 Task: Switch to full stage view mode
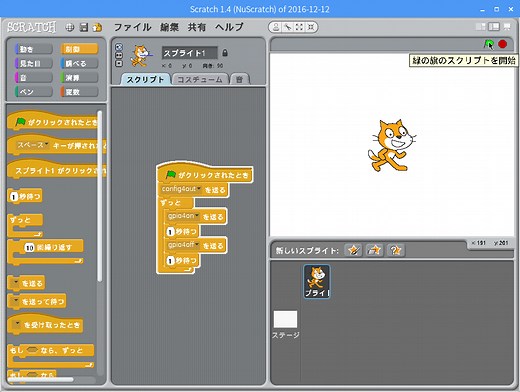click(x=494, y=27)
